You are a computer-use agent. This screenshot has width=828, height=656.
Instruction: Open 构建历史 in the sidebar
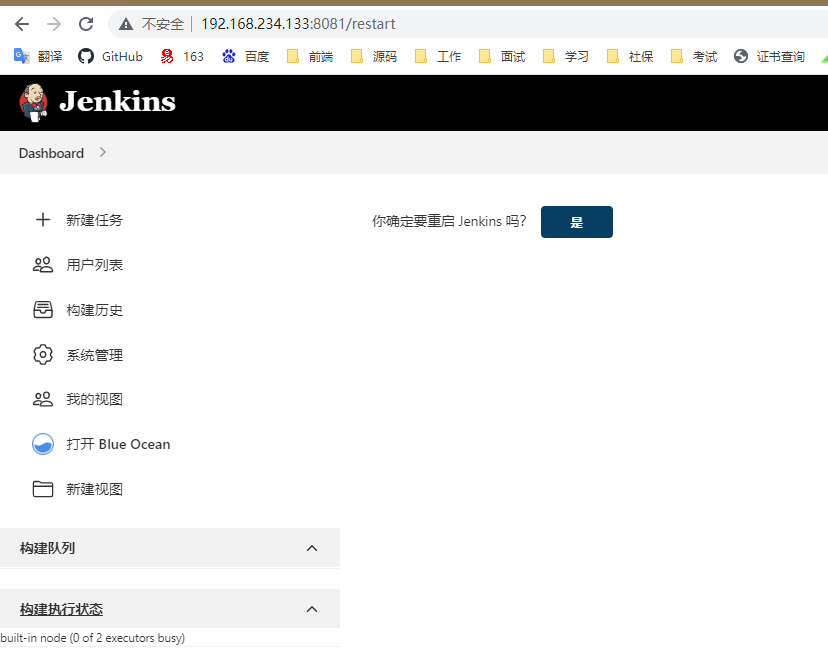[95, 310]
